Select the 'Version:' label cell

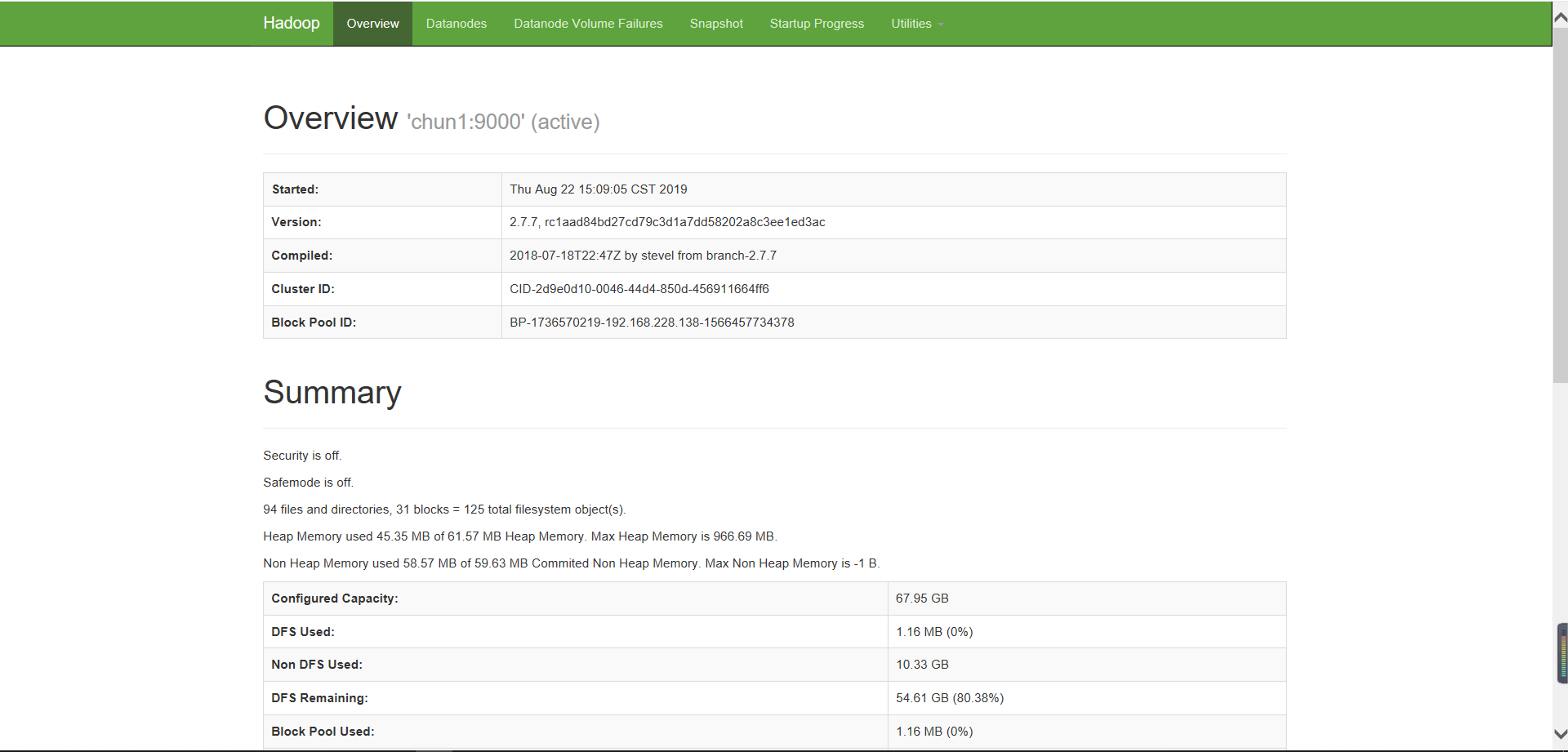[382, 222]
